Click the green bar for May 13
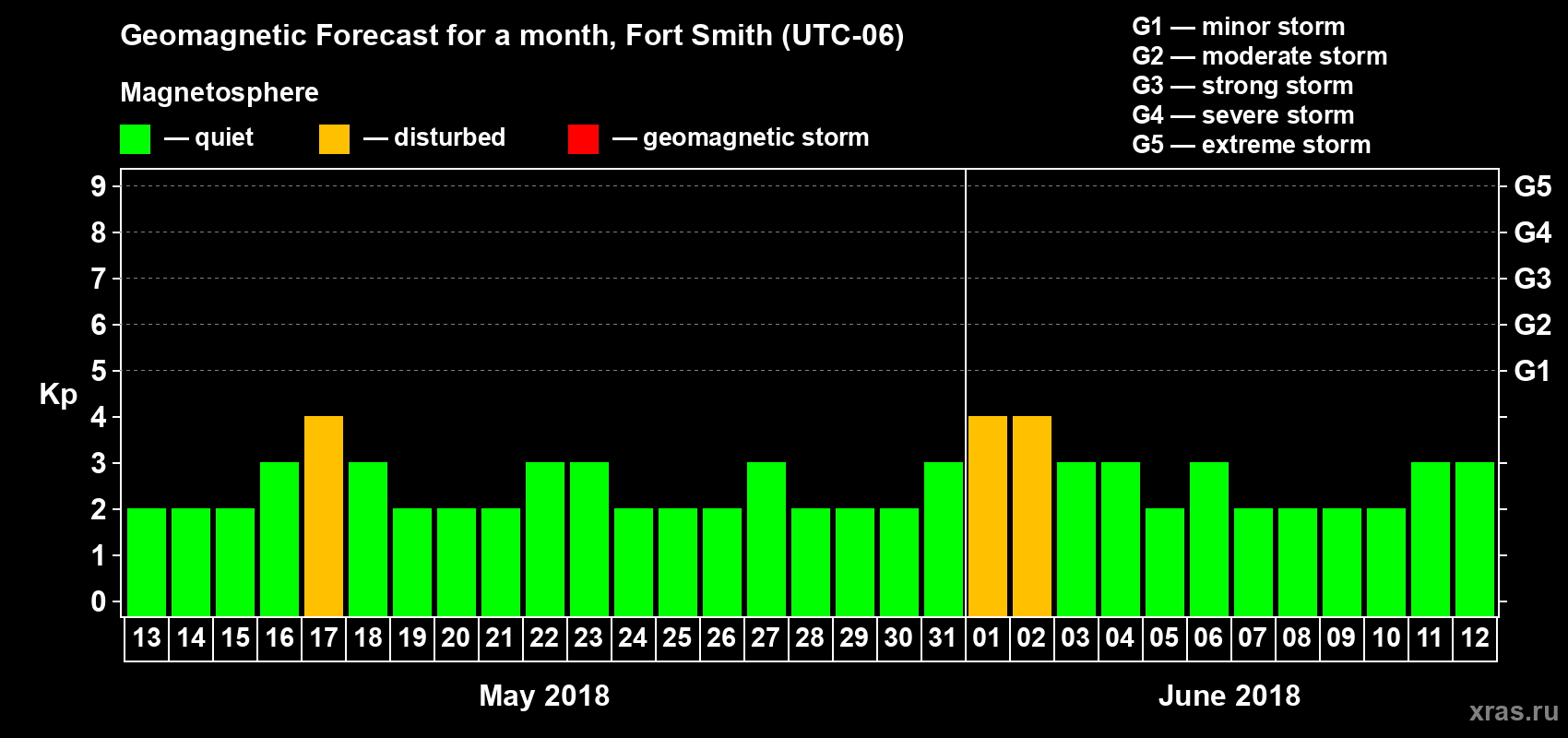 click(x=147, y=562)
